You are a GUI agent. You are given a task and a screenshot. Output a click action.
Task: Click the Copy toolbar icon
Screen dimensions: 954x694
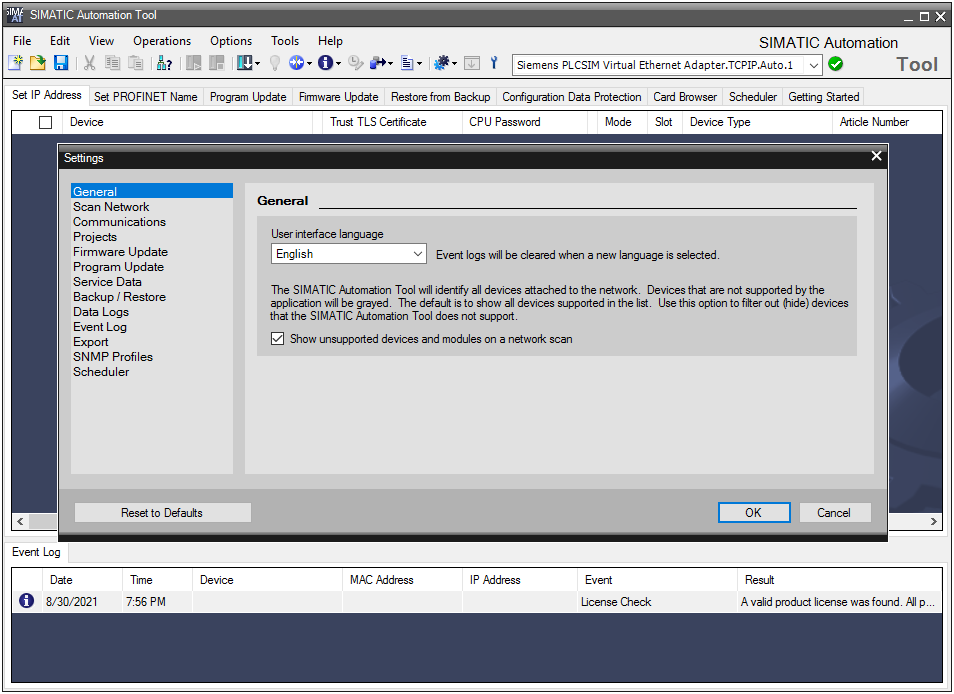112,63
